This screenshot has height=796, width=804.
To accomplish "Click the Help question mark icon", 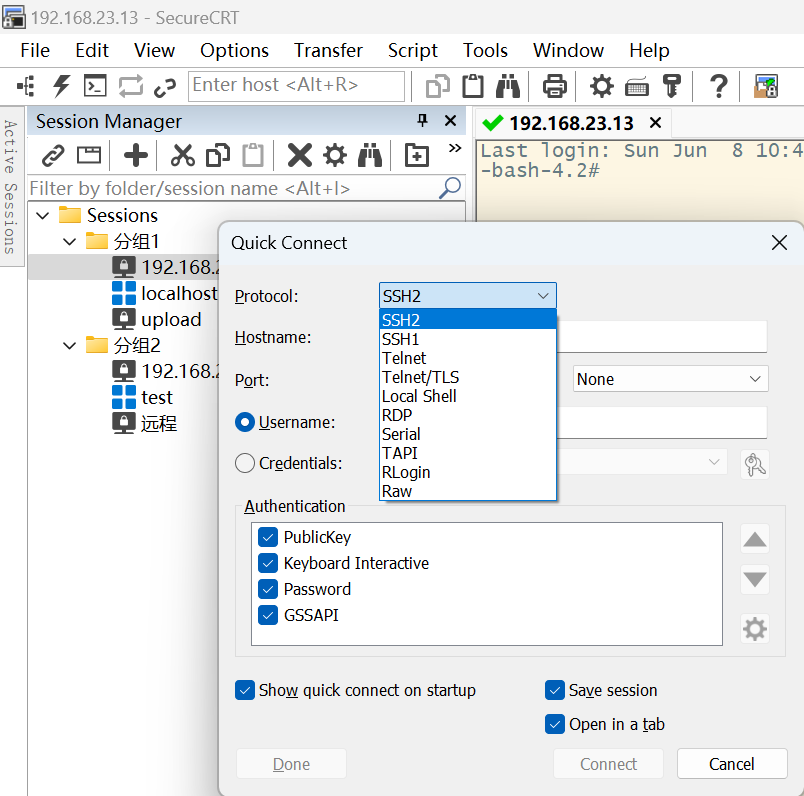I will [719, 86].
